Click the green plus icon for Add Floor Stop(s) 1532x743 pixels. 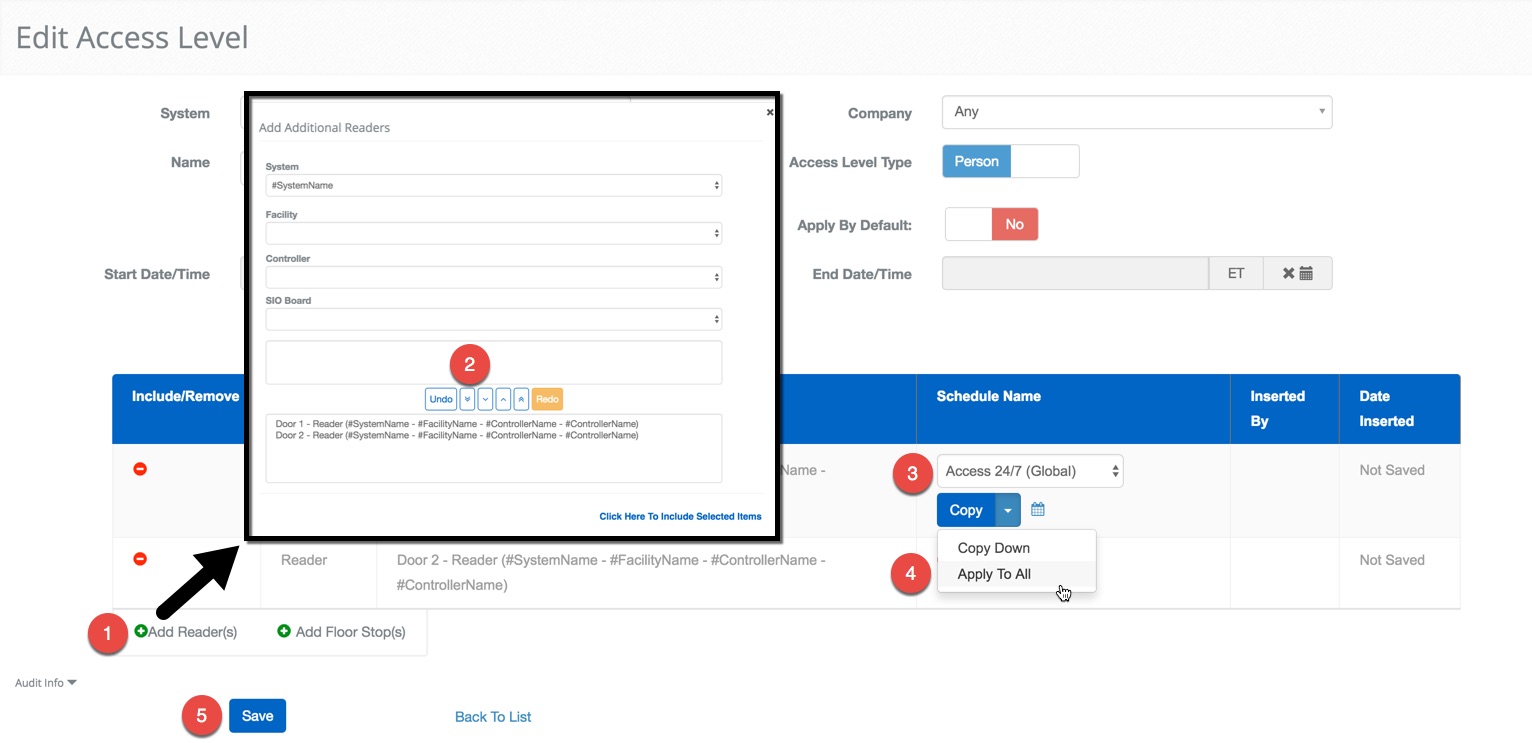pyautogui.click(x=284, y=631)
